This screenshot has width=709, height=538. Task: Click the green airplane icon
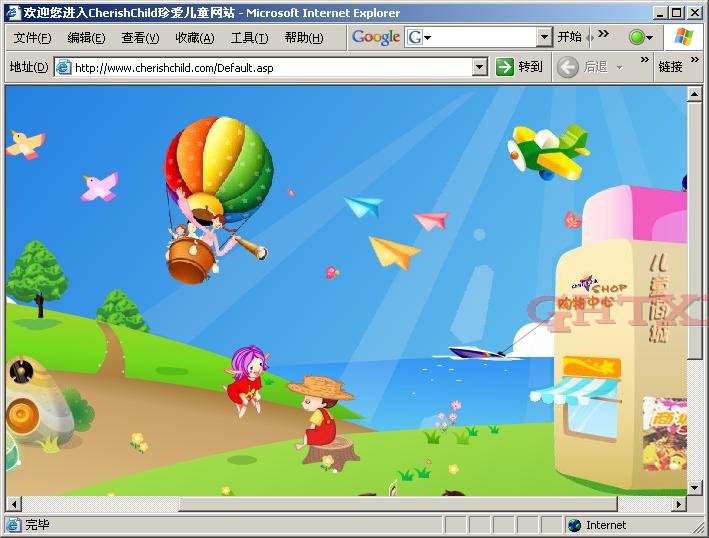(547, 151)
